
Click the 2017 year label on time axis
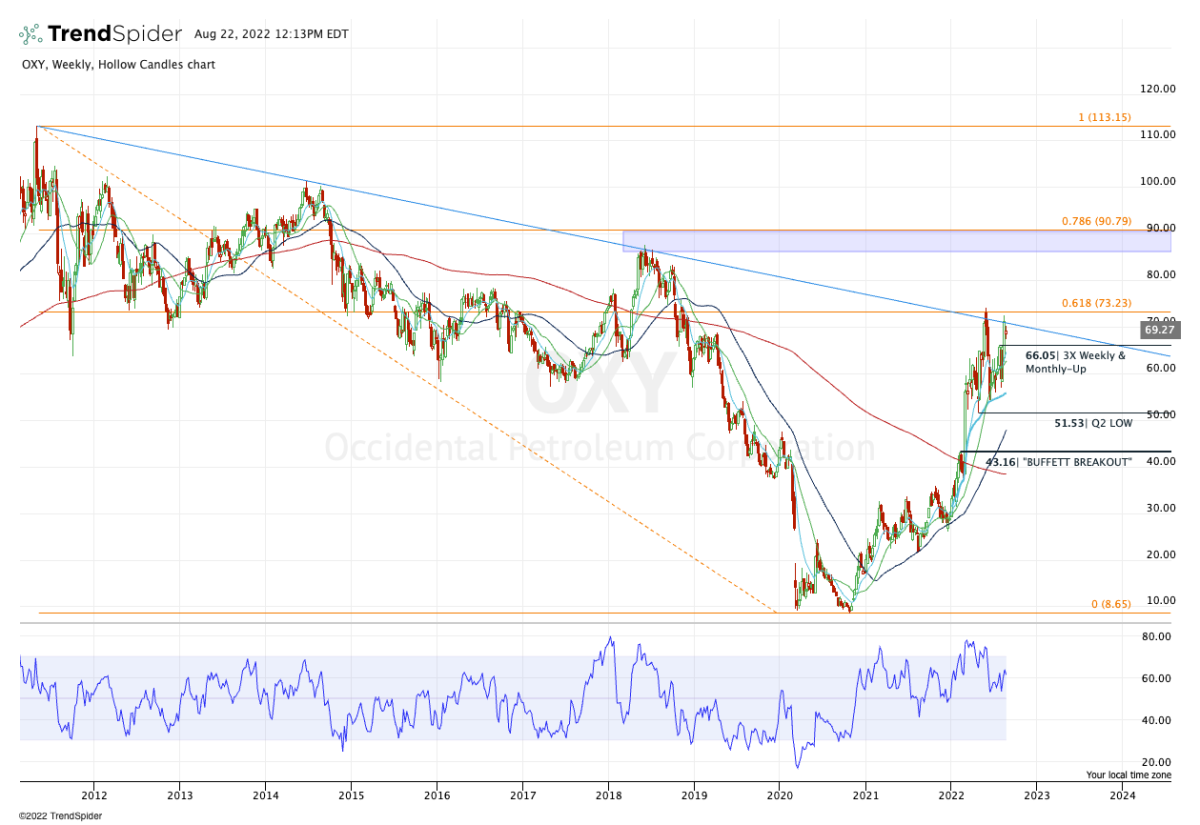[x=522, y=797]
